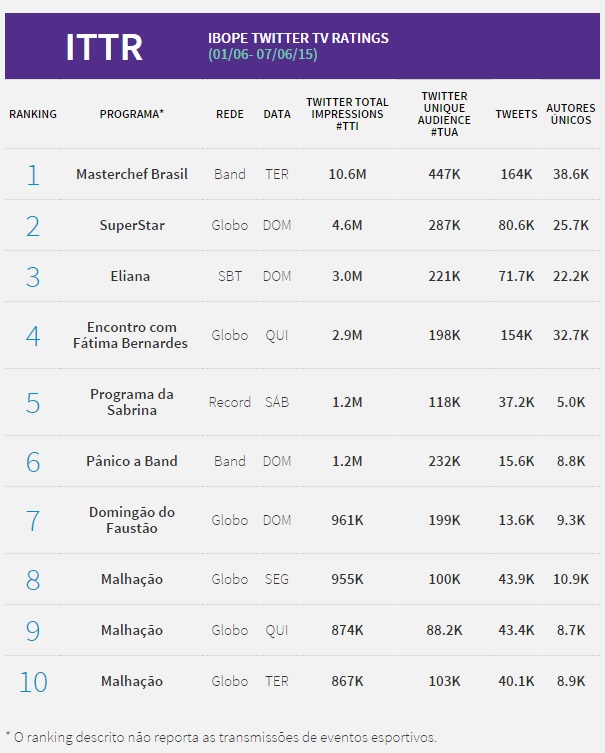Open Encontro com Fátima Bernardes entry
Viewport: 605px width, 753px height.
132,335
